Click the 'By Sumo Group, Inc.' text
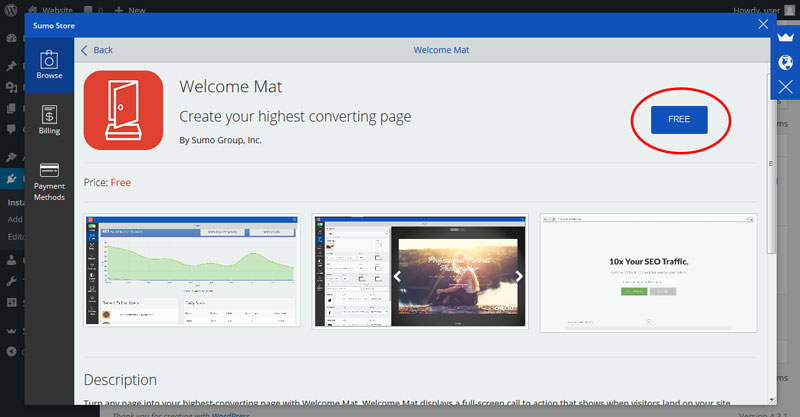This screenshot has height=417, width=800. pos(220,140)
